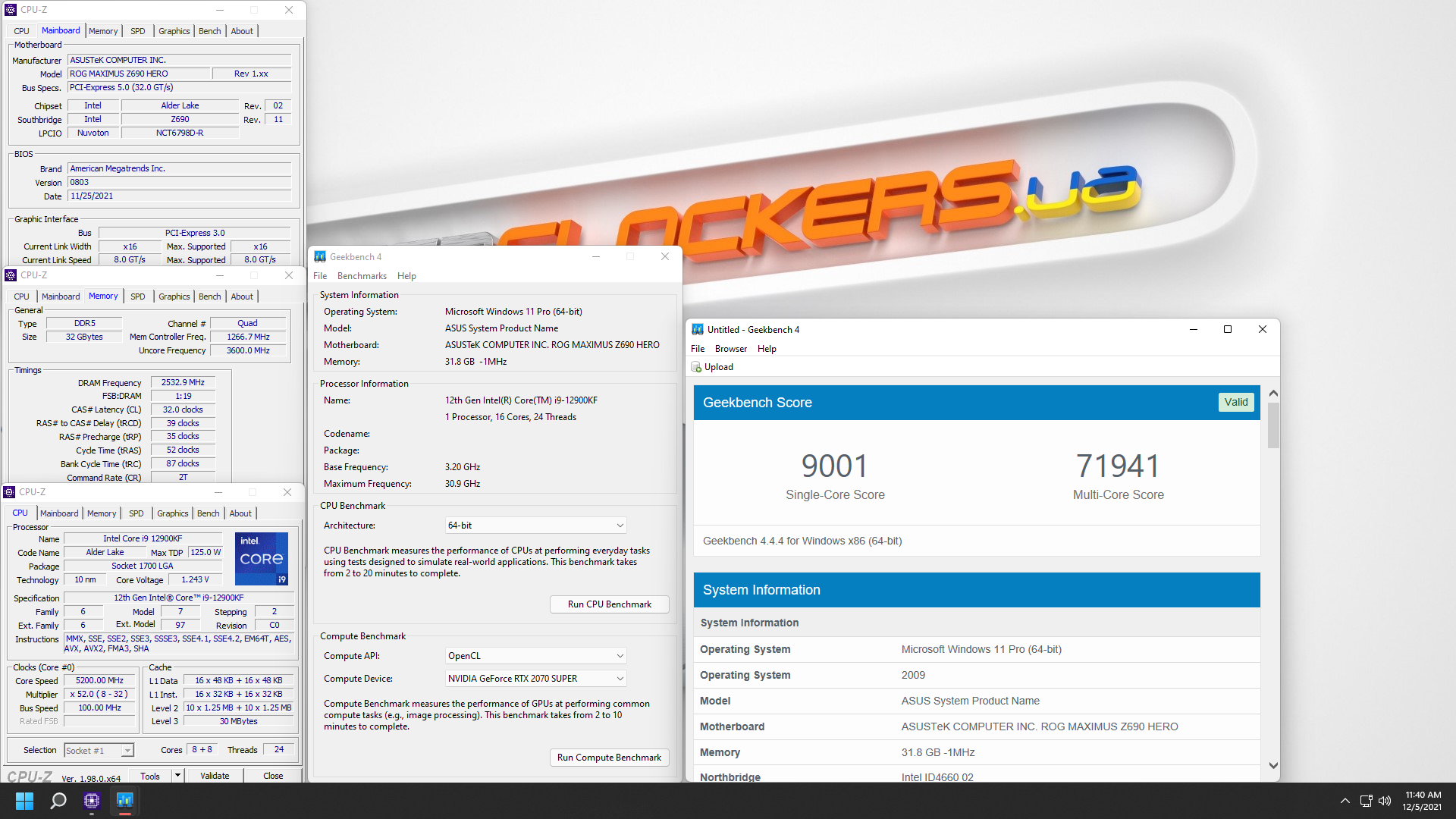1456x819 pixels.
Task: Switch to SPD tab in top CPU-Z window
Action: [x=137, y=31]
